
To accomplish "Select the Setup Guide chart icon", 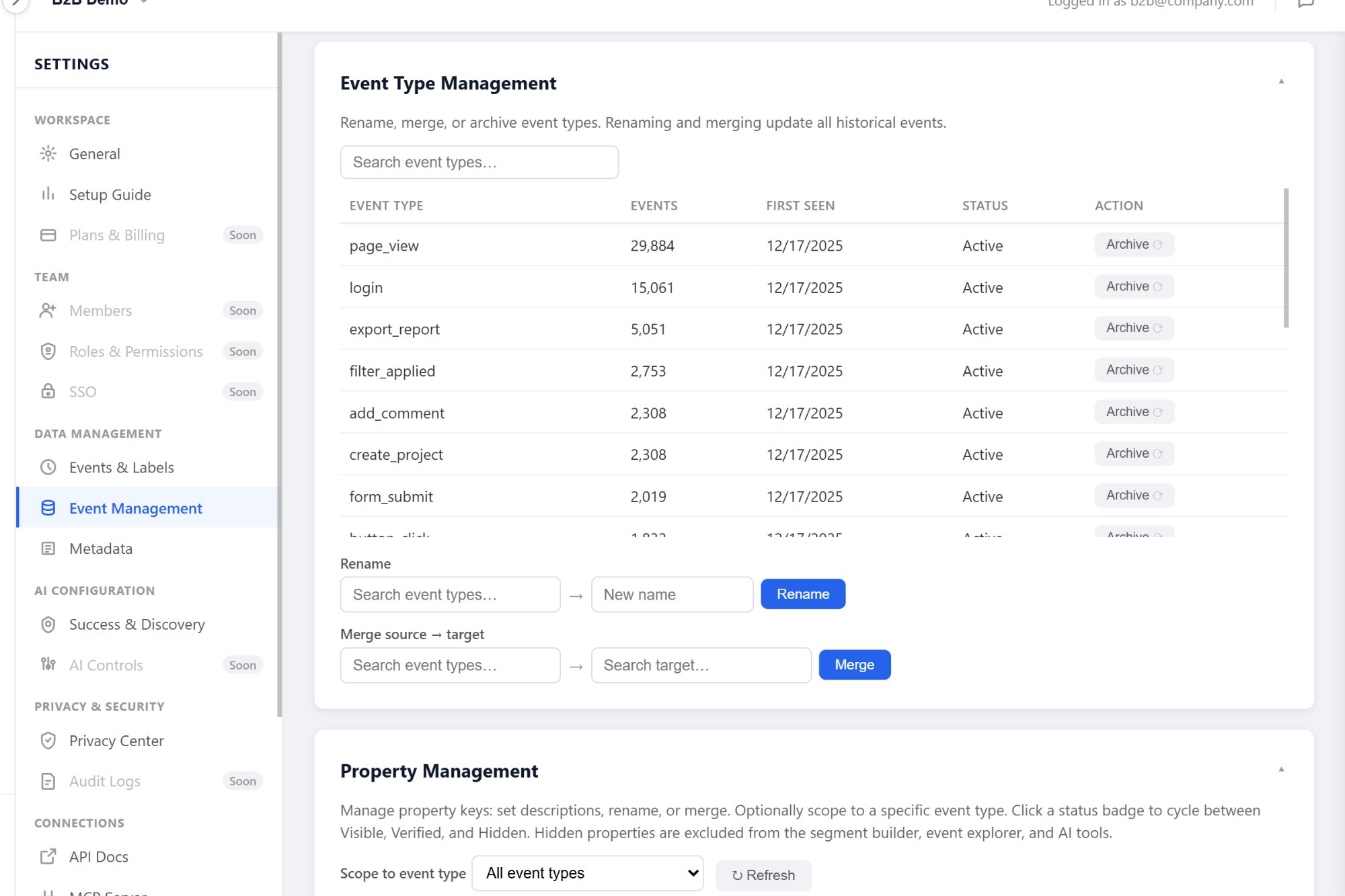I will pos(48,194).
